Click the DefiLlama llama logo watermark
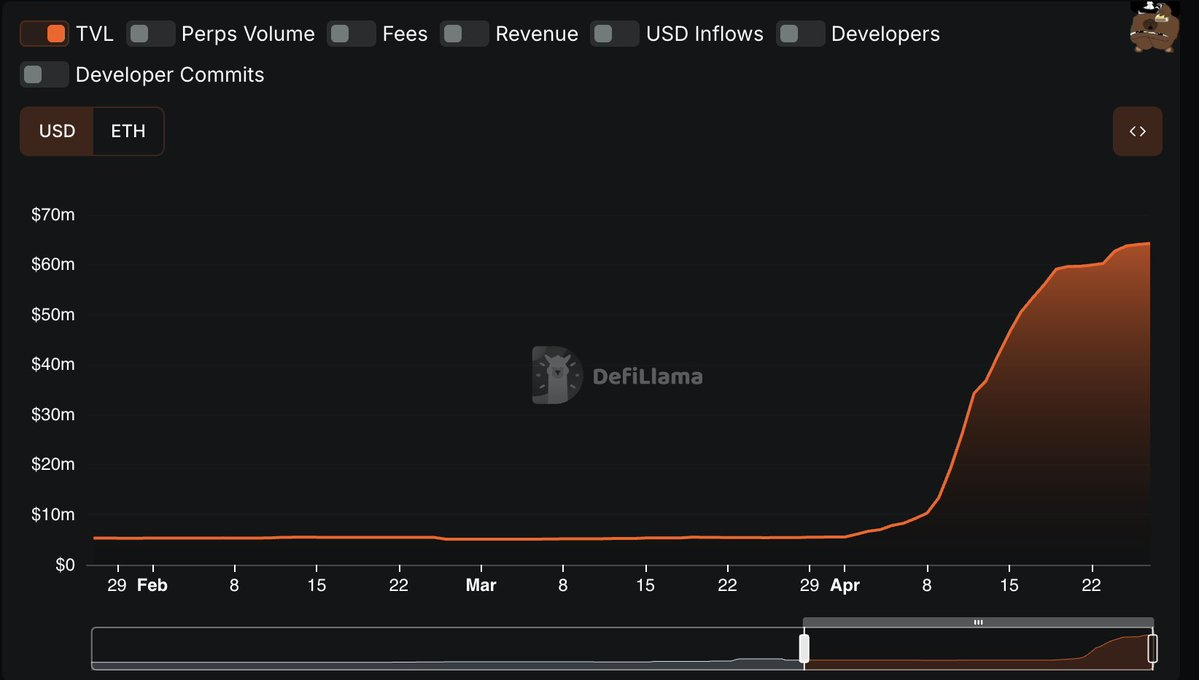The width and height of the screenshot is (1199, 680). click(557, 376)
